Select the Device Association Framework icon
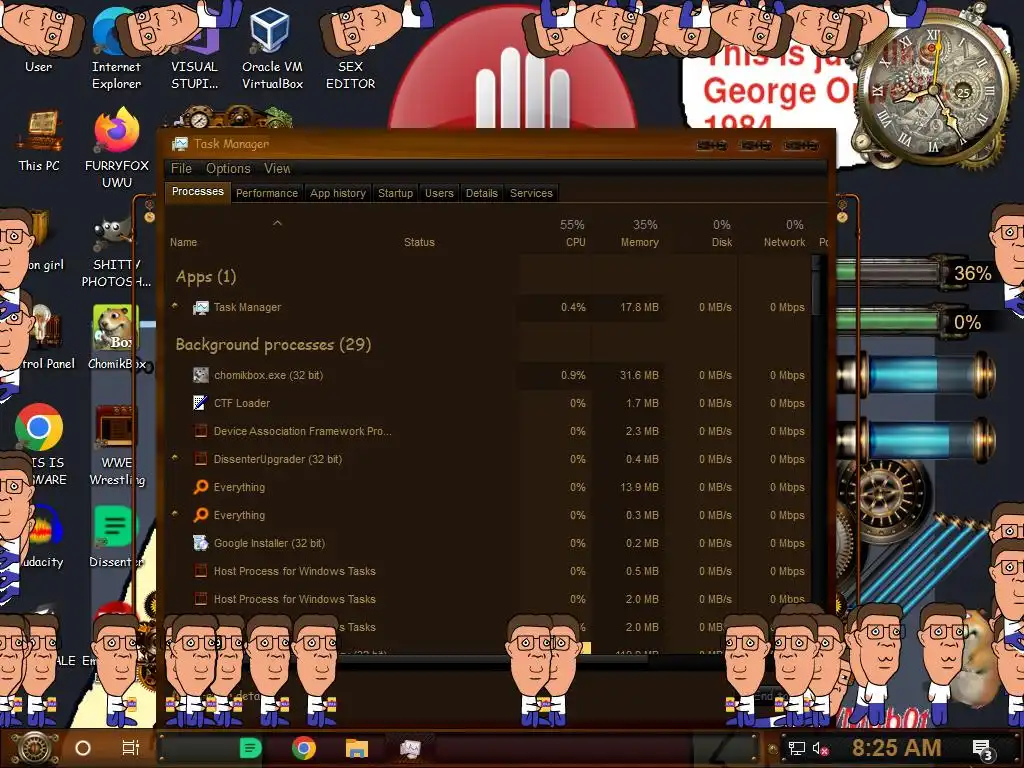The height and width of the screenshot is (768, 1024). (x=200, y=431)
